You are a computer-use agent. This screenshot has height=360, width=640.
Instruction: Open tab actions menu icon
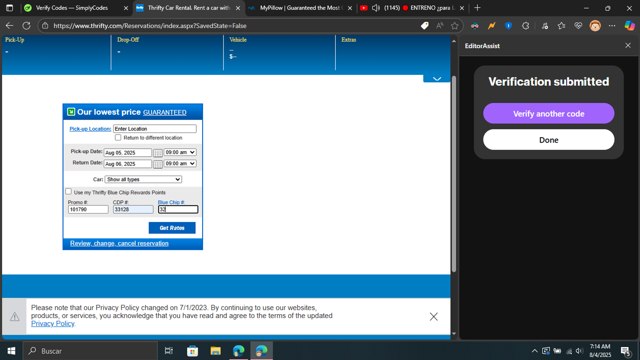tap(9, 8)
